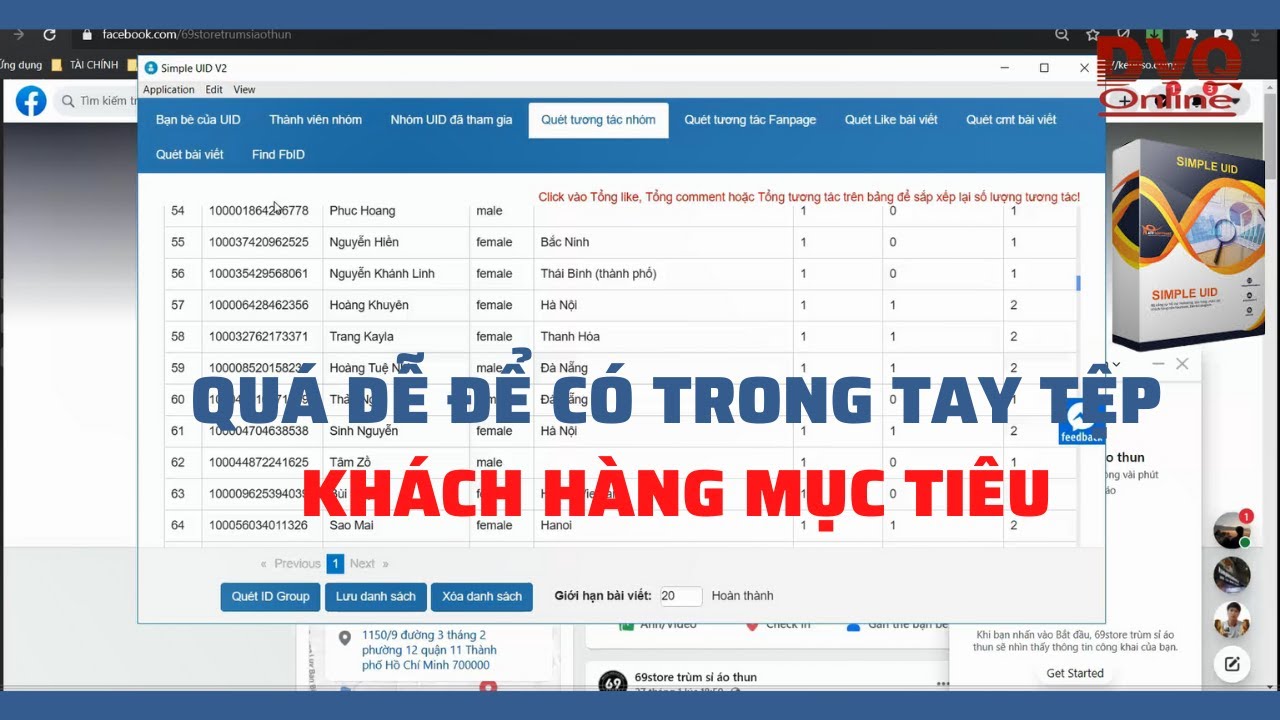
Task: Click the Giới hạn bài viết input field
Action: click(x=681, y=596)
